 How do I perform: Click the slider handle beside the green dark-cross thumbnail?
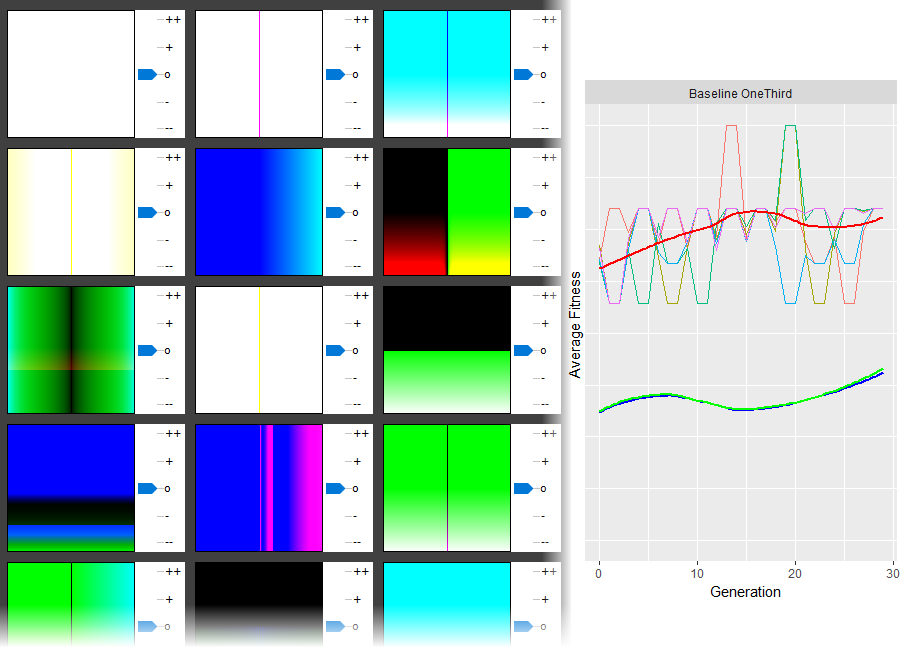tap(147, 350)
